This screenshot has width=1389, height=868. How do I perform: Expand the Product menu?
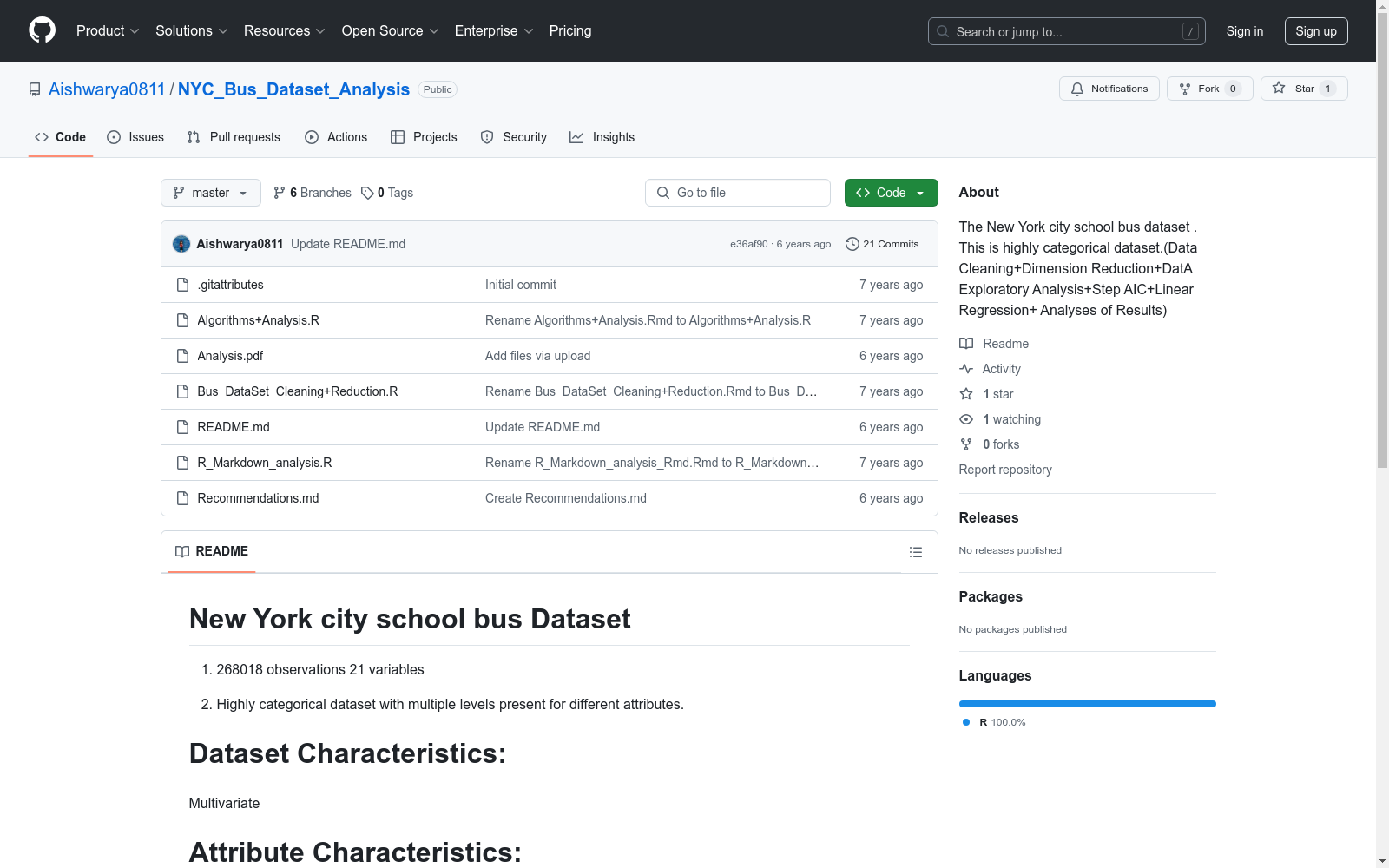click(108, 30)
